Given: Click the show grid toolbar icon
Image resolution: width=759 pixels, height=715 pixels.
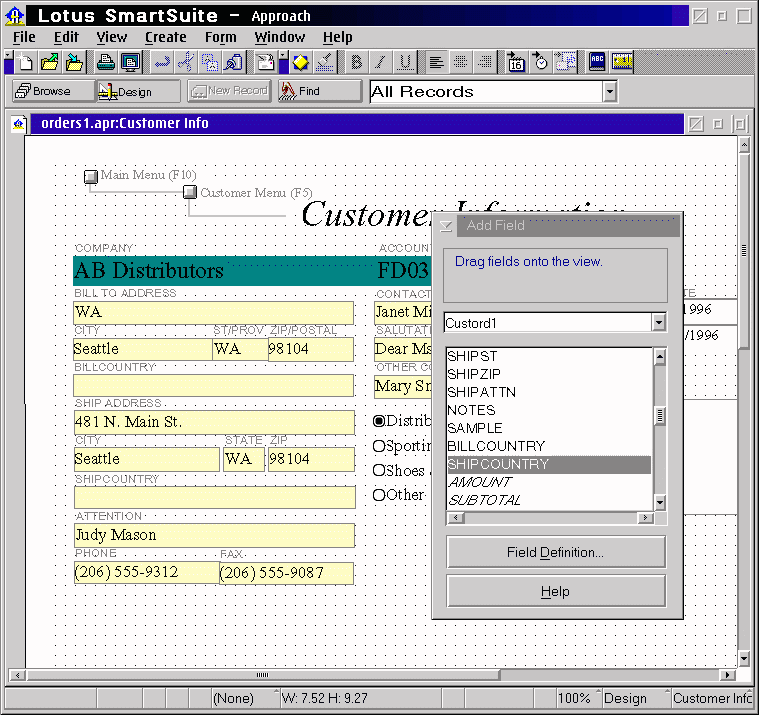Looking at the screenshot, I should click(565, 62).
